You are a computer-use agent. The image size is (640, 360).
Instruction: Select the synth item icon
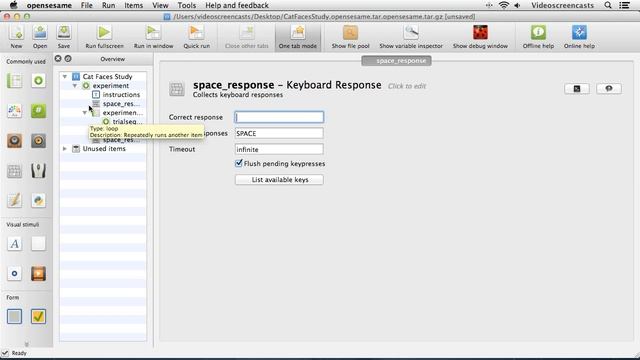point(38,141)
